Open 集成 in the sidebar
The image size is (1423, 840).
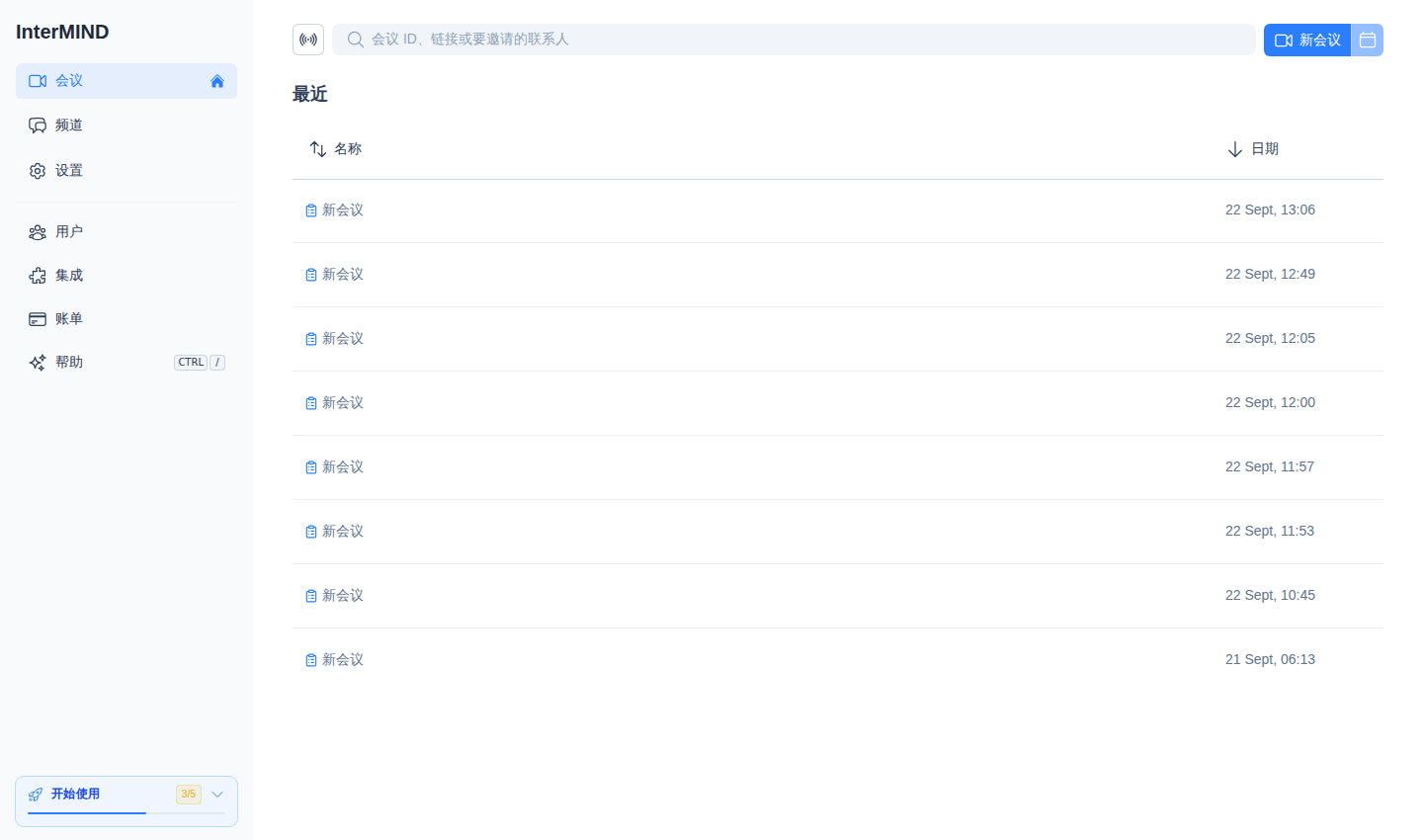[126, 276]
